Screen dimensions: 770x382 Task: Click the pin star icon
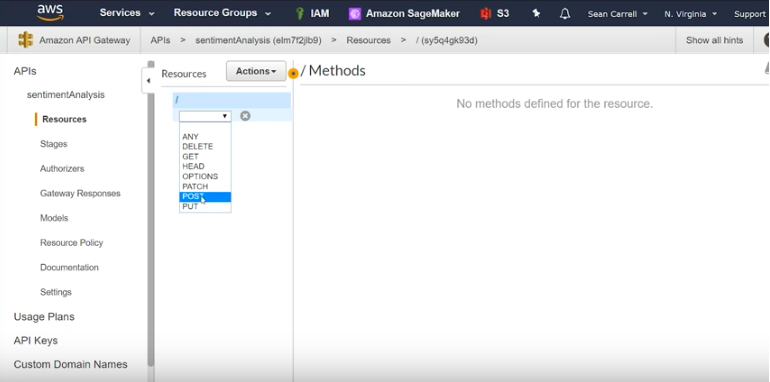tap(536, 13)
